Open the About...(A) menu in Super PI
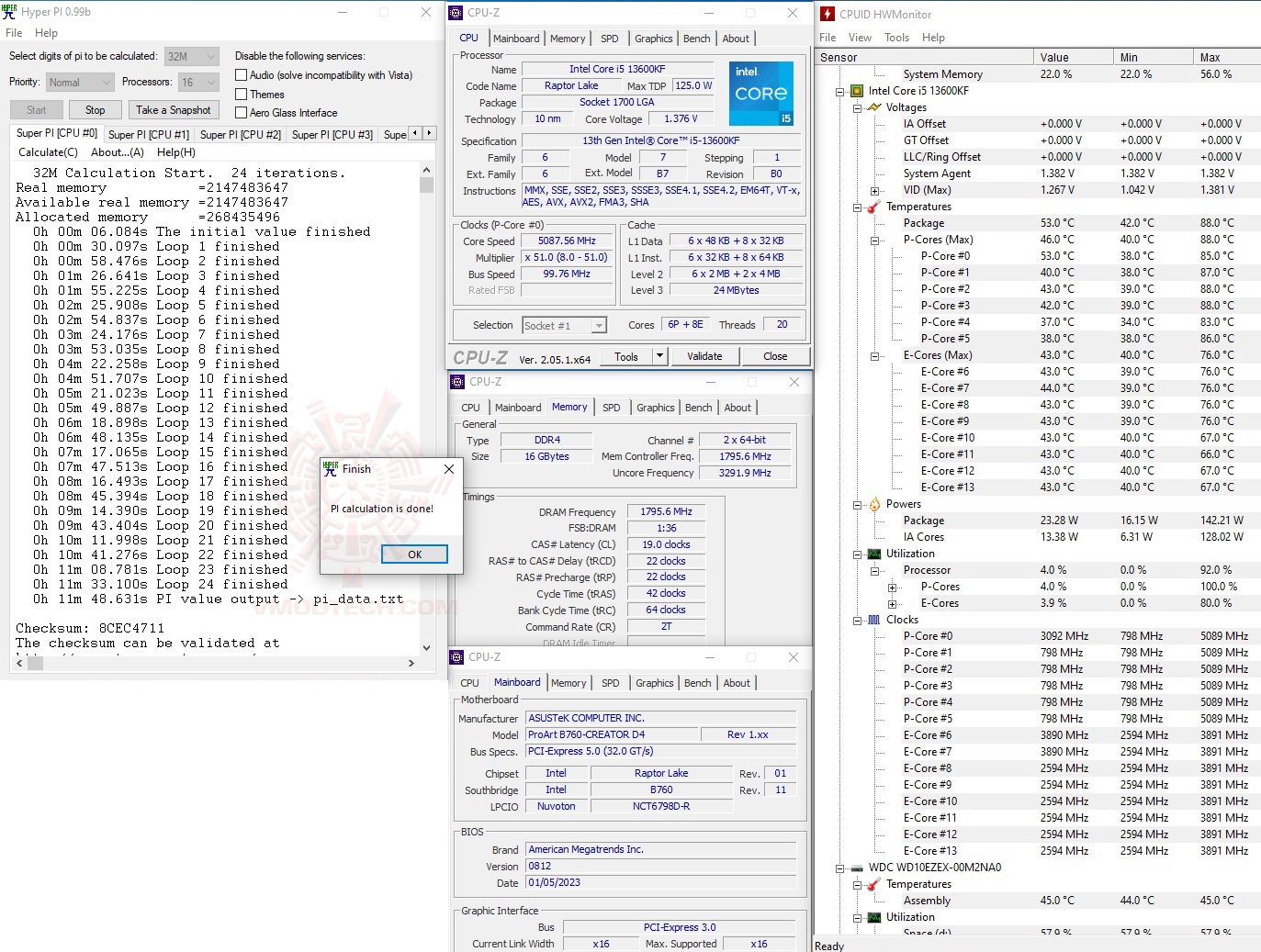The image size is (1261, 952). click(118, 152)
